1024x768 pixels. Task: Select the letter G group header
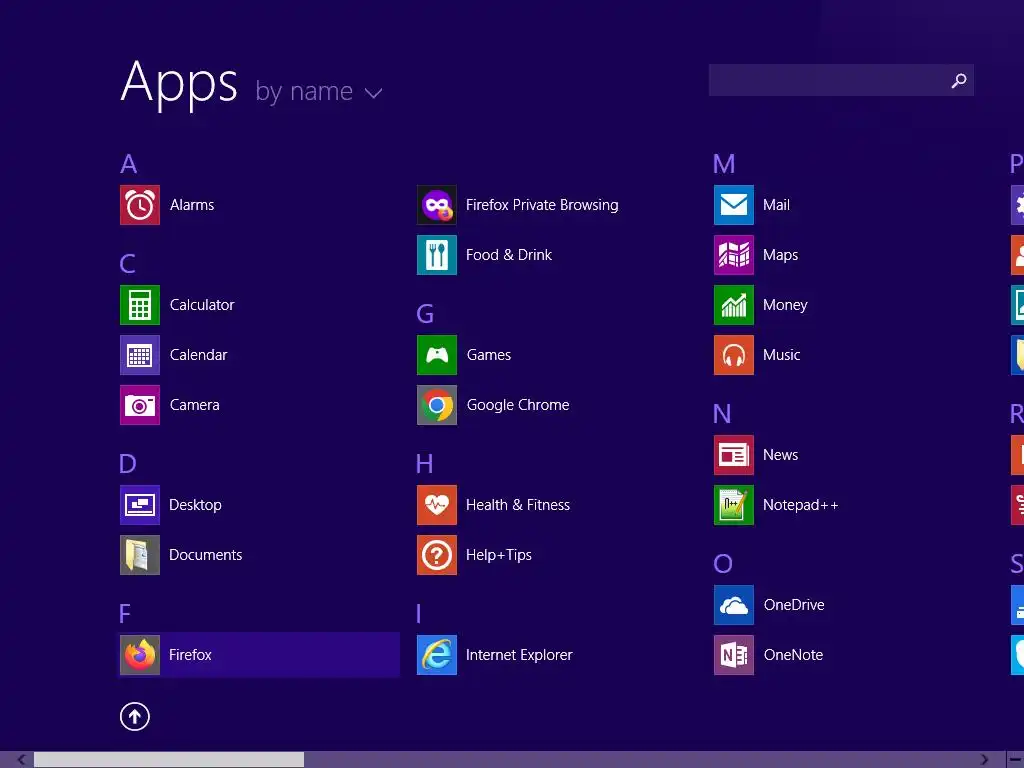pos(425,314)
